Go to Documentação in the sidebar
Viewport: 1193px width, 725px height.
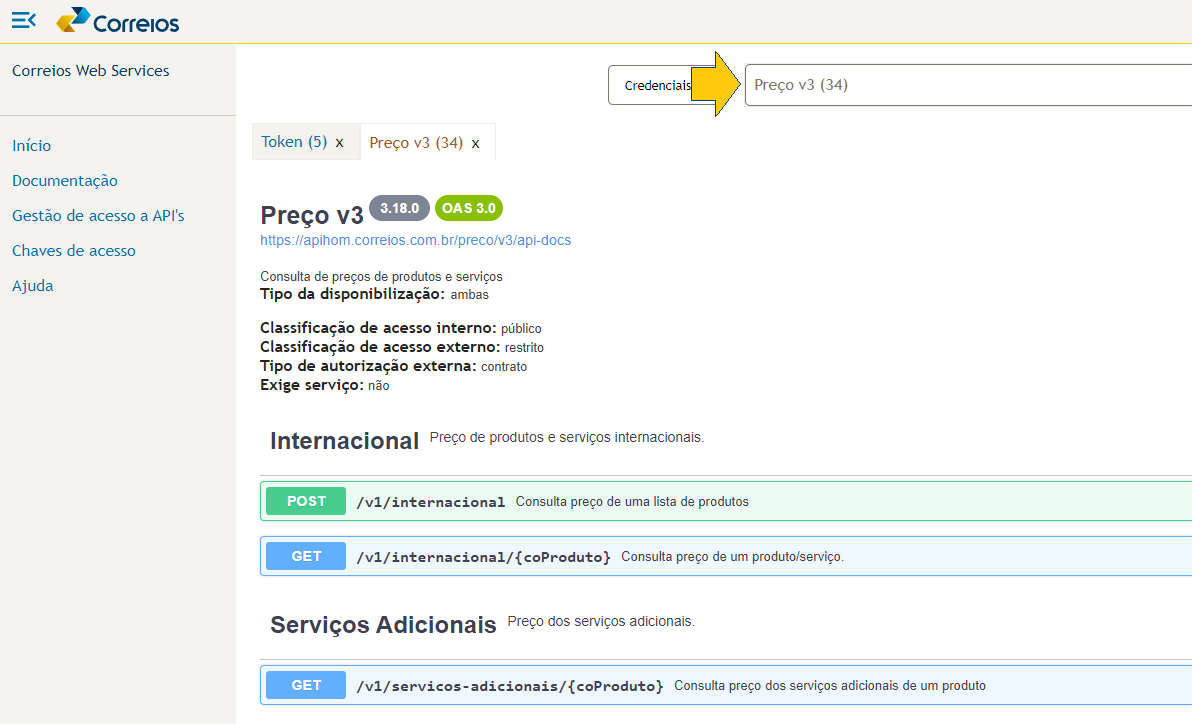pyautogui.click(x=65, y=180)
